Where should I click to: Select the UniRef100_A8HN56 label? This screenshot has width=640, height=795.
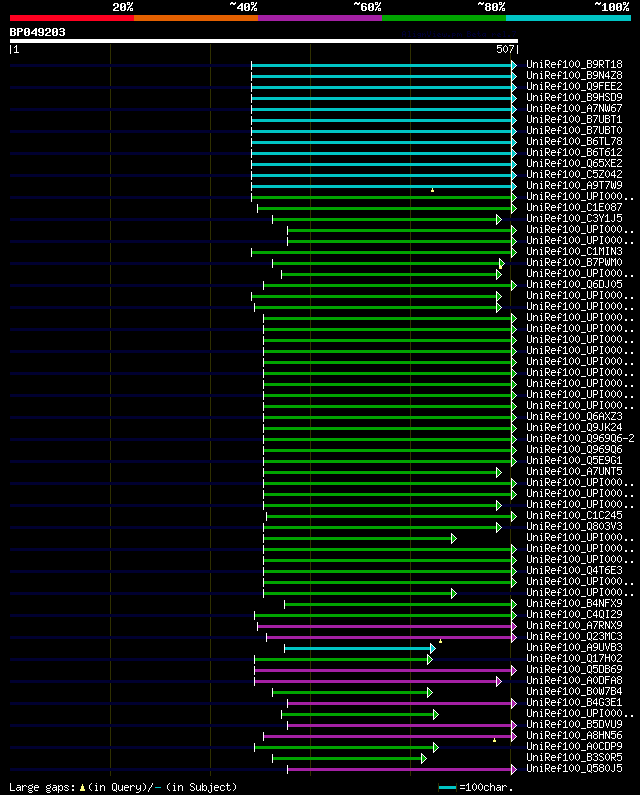[574, 736]
